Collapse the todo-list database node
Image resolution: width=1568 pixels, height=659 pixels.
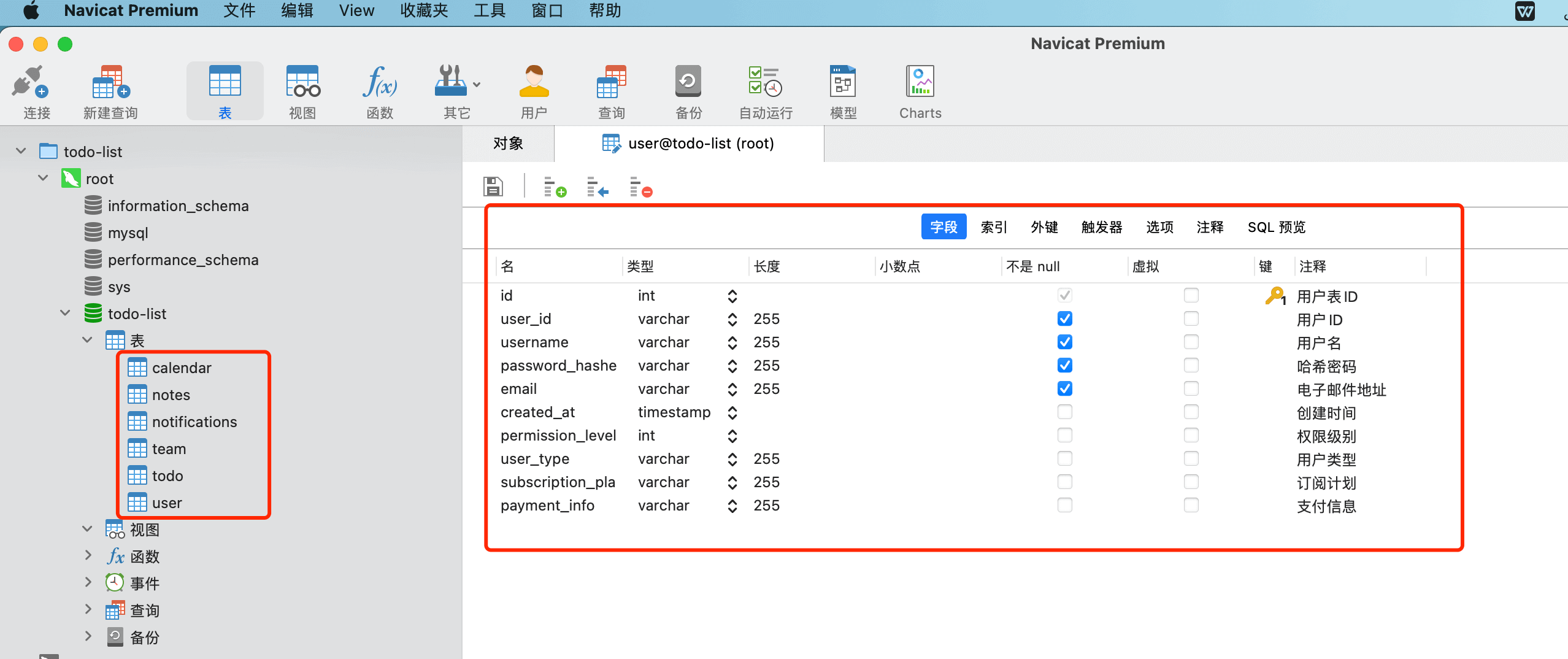pyautogui.click(x=66, y=314)
